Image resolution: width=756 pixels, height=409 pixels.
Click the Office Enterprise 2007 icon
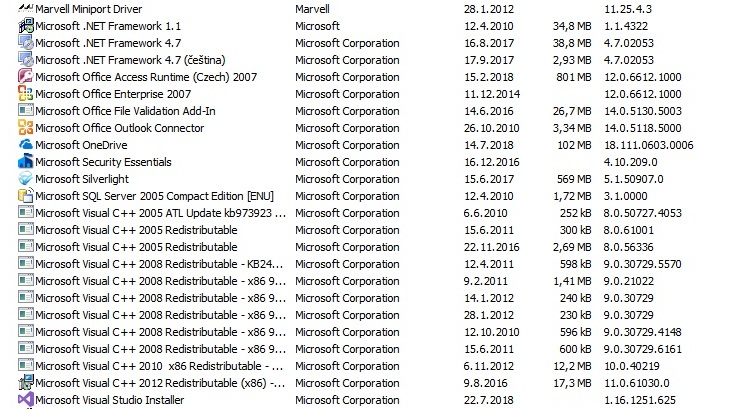pyautogui.click(x=26, y=94)
